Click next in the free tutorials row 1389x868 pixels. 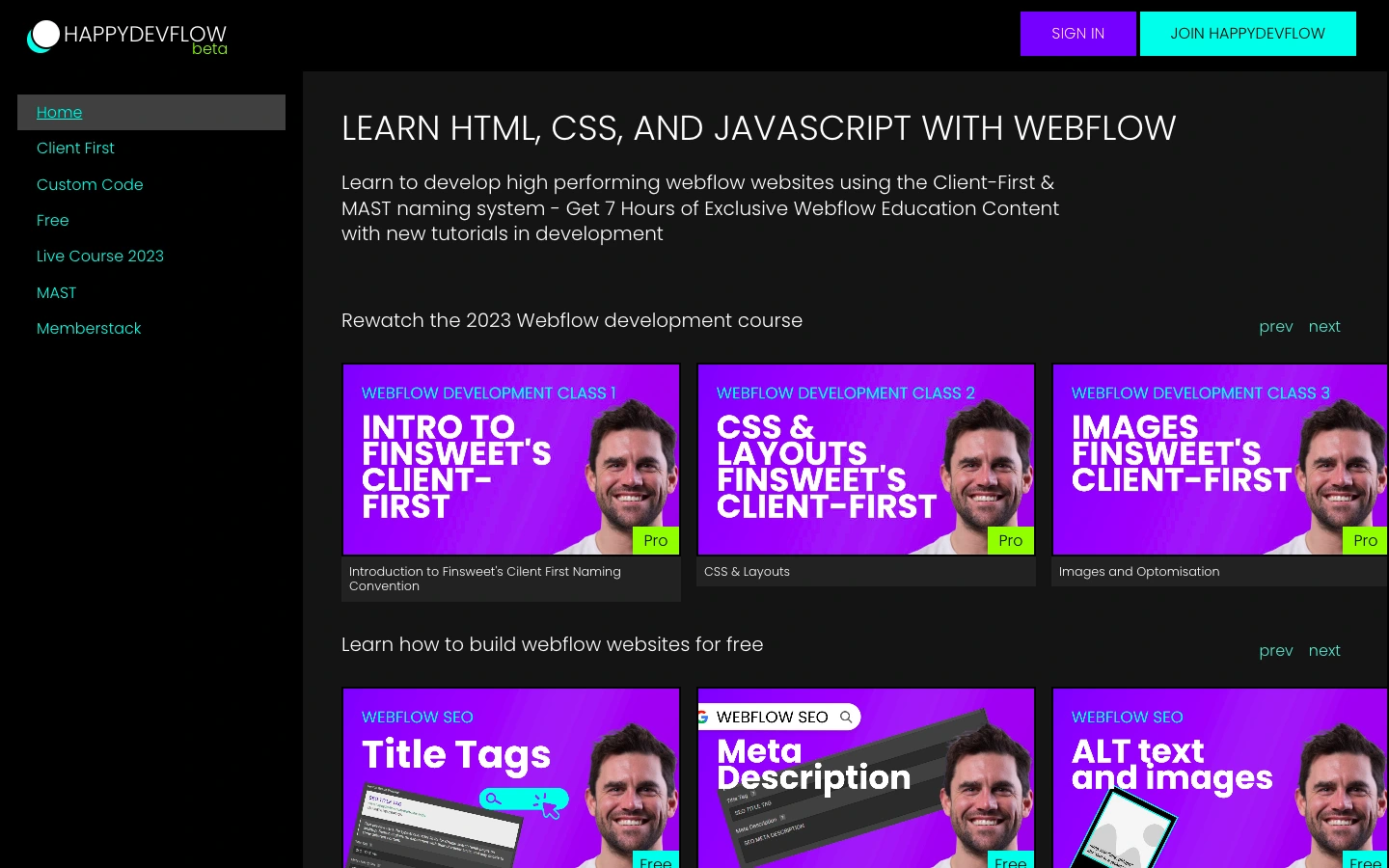[x=1324, y=651]
